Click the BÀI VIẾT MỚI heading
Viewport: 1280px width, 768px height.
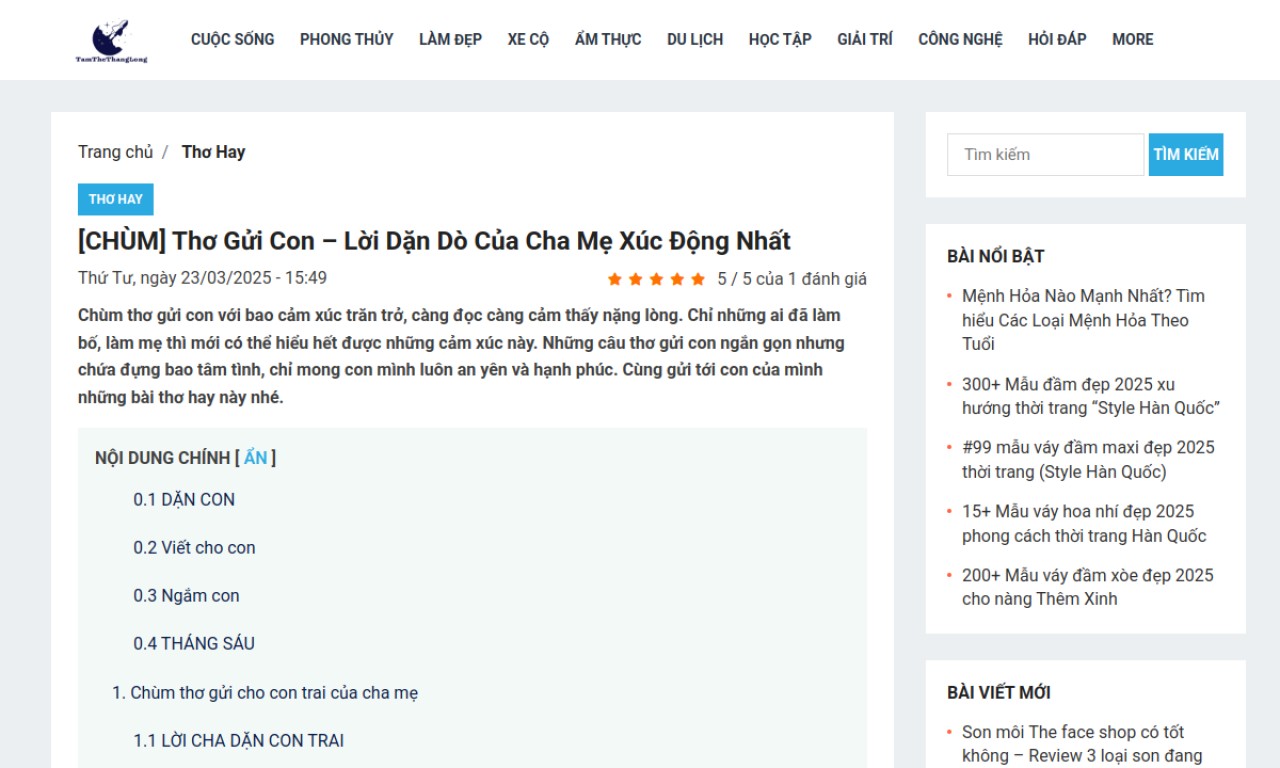(x=998, y=693)
